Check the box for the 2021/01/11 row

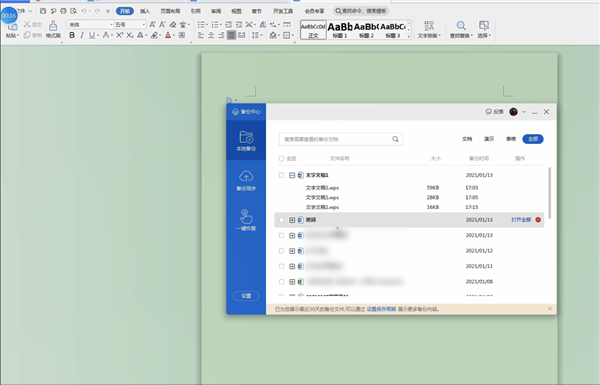pyautogui.click(x=282, y=266)
